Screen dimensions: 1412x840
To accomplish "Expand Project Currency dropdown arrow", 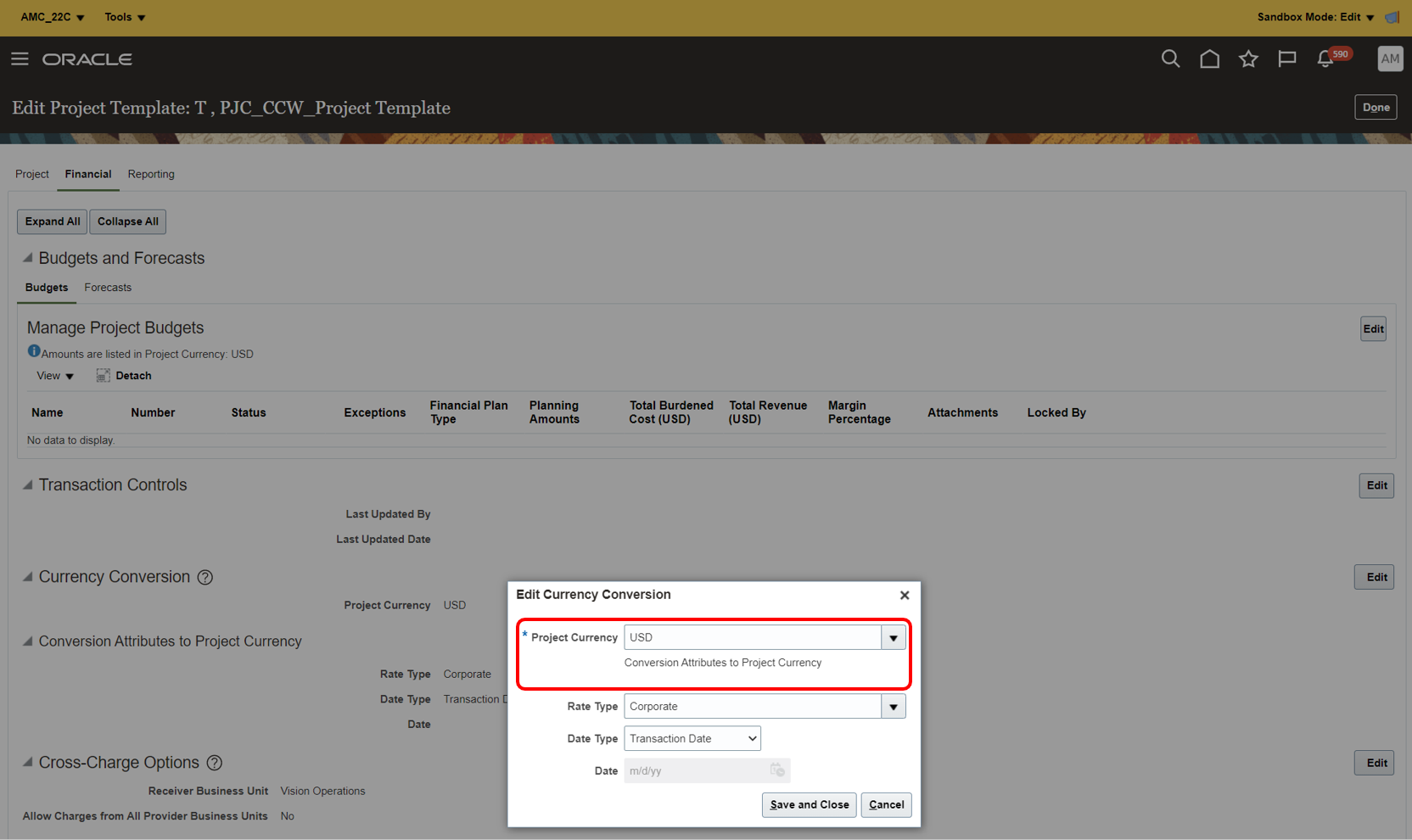I will pos(894,637).
